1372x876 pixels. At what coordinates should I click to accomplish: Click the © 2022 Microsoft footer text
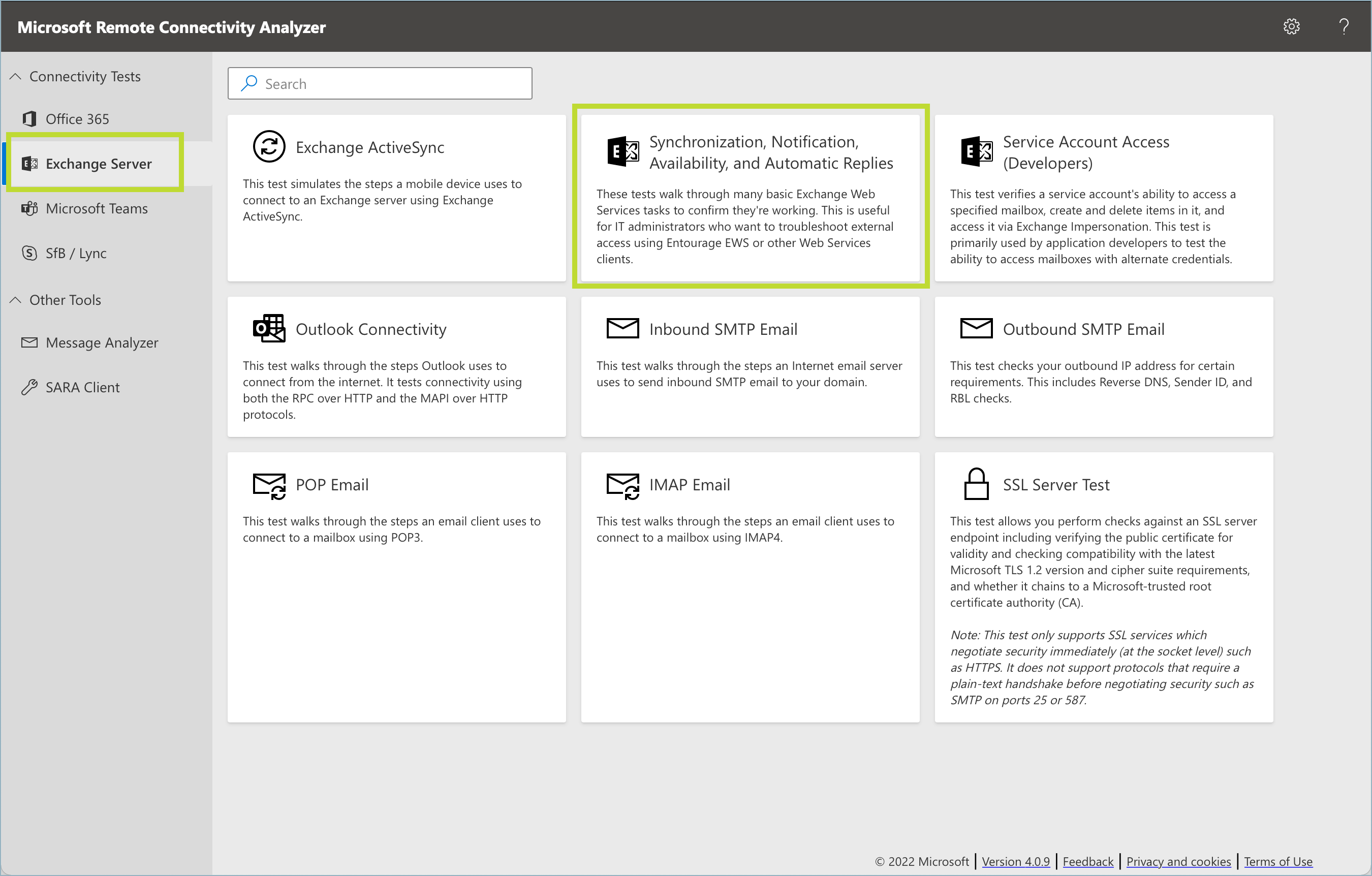click(x=921, y=861)
